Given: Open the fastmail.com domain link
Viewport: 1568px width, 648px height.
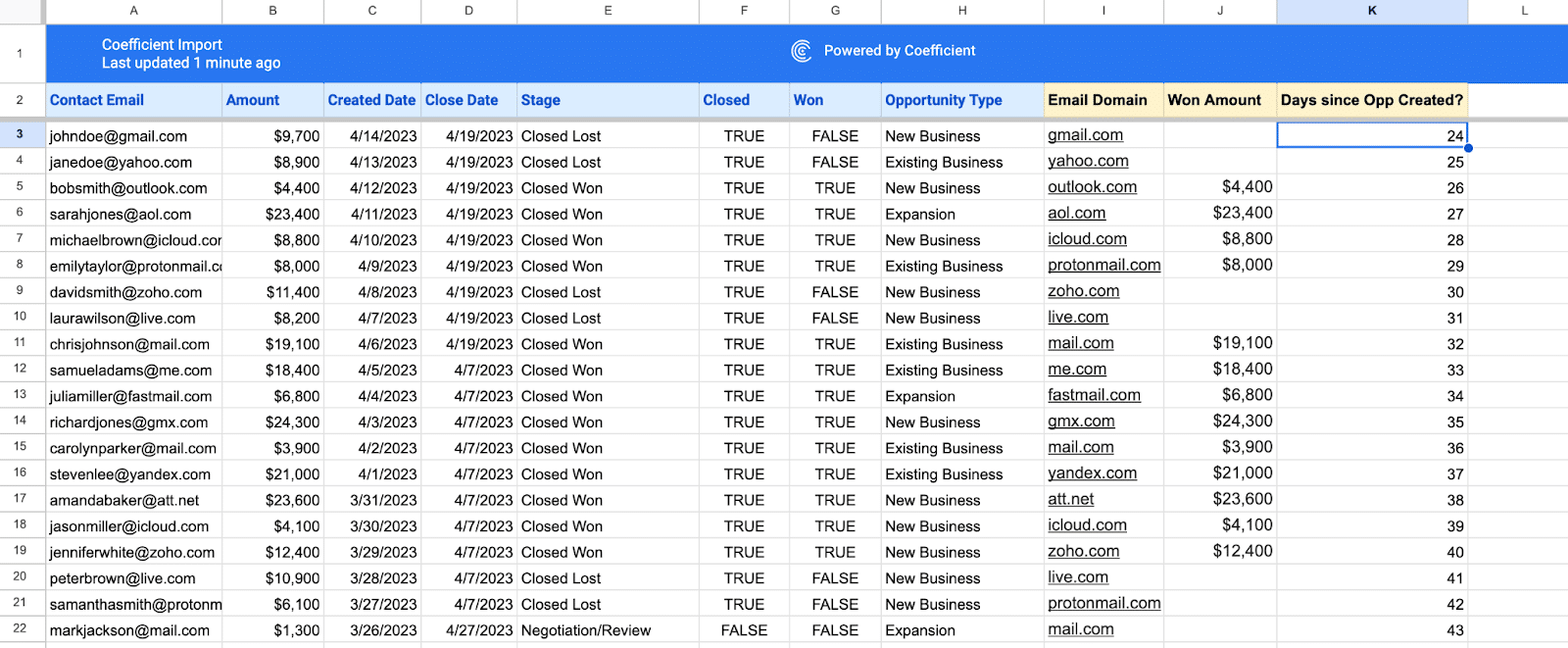Looking at the screenshot, I should coord(1094,395).
